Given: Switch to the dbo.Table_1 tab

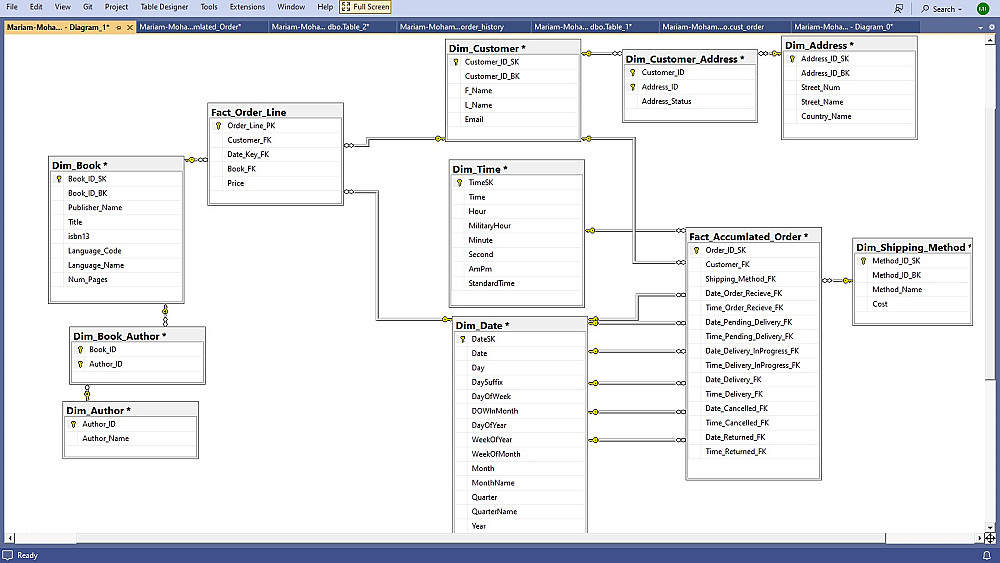Looking at the screenshot, I should [x=594, y=27].
